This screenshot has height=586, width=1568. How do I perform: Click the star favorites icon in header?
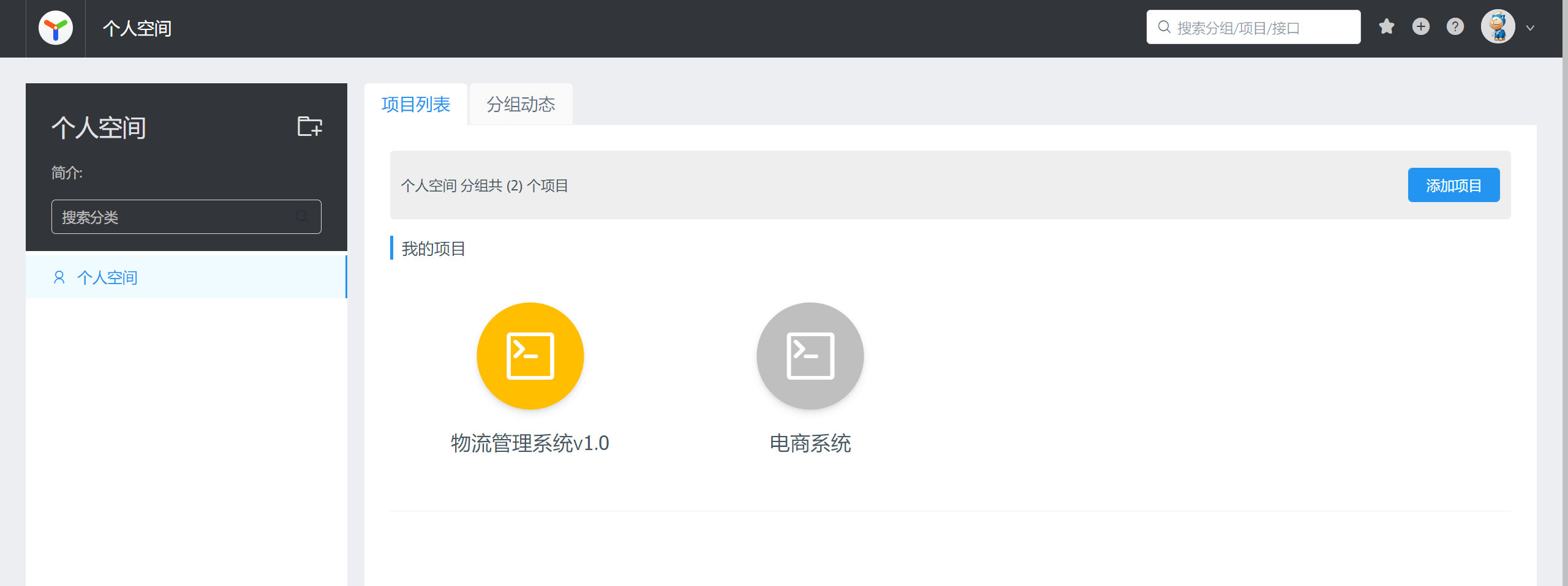click(x=1387, y=26)
